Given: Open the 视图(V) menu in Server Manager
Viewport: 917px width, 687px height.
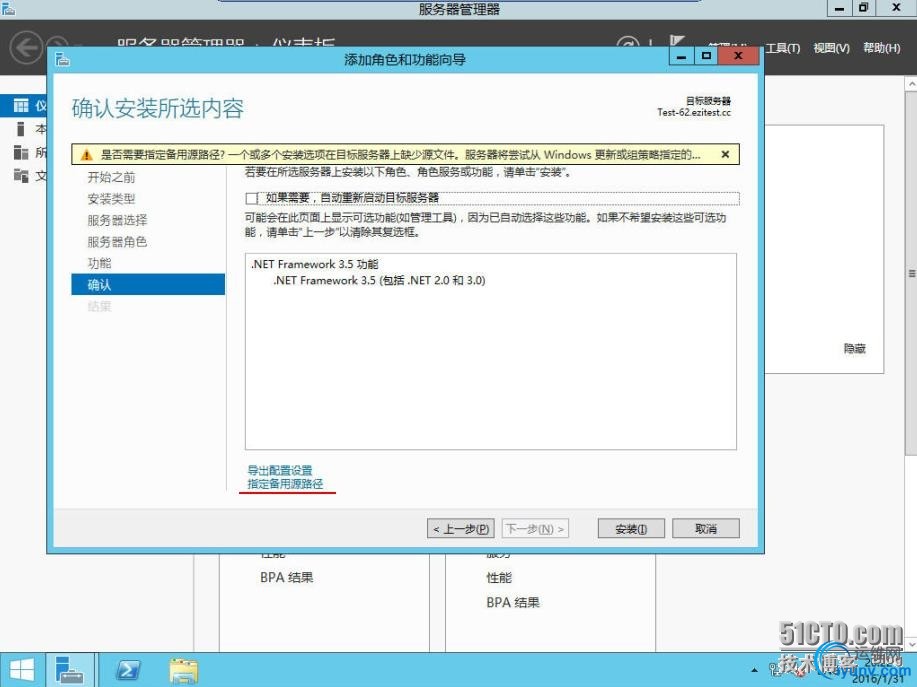Looking at the screenshot, I should pos(831,48).
